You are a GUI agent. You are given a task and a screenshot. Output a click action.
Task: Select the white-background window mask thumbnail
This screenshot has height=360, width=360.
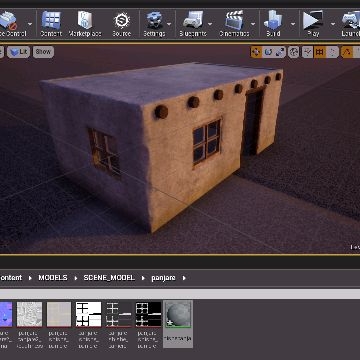89,314
